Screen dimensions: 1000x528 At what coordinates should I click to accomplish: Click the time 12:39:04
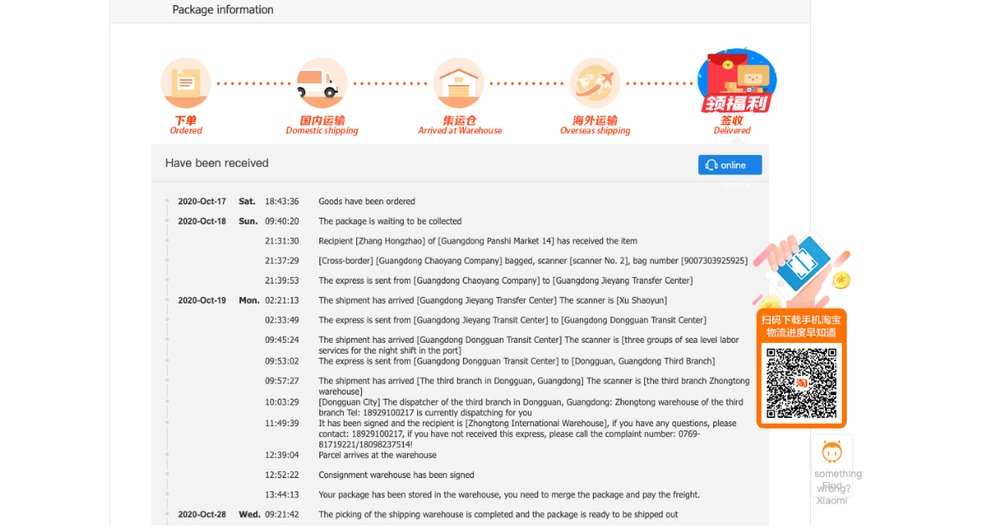click(282, 455)
